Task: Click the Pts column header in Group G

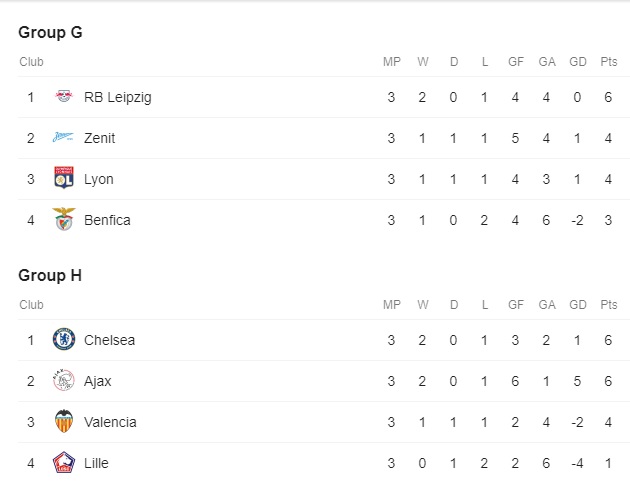Action: (609, 61)
